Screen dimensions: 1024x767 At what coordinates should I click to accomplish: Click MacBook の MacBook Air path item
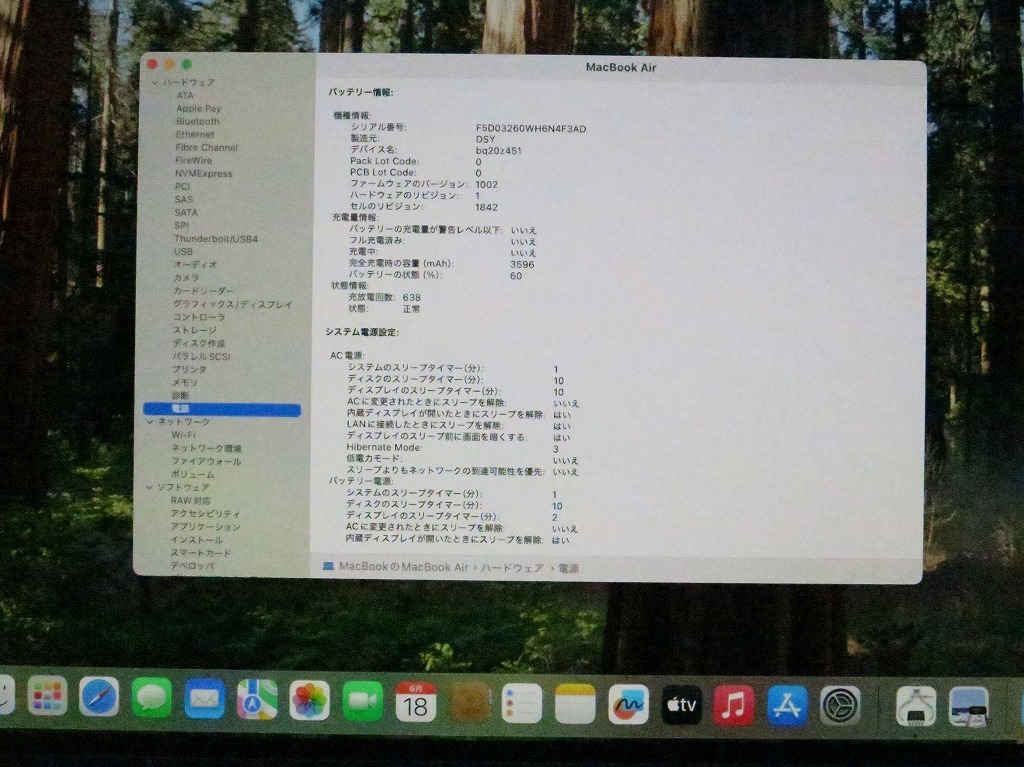[x=404, y=566]
